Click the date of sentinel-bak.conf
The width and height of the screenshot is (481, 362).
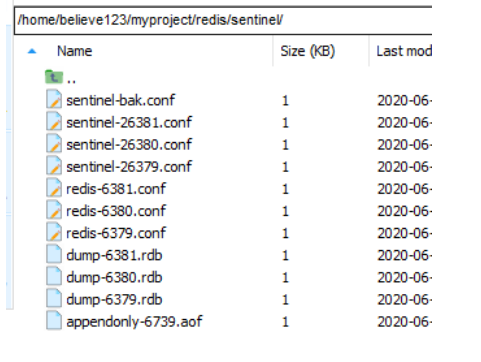404,100
